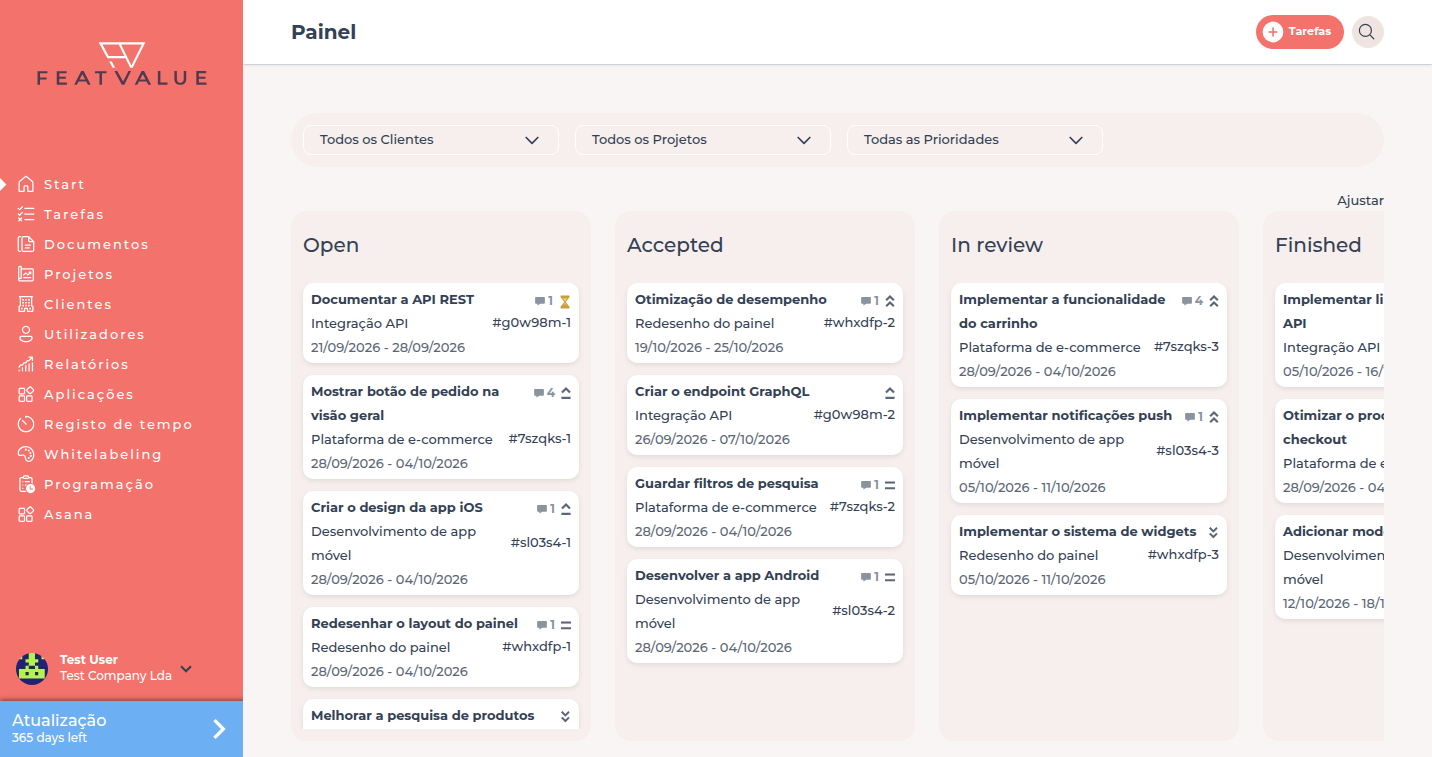The height and width of the screenshot is (757, 1432).
Task: Click the FeatValue logo
Action: coord(122,64)
